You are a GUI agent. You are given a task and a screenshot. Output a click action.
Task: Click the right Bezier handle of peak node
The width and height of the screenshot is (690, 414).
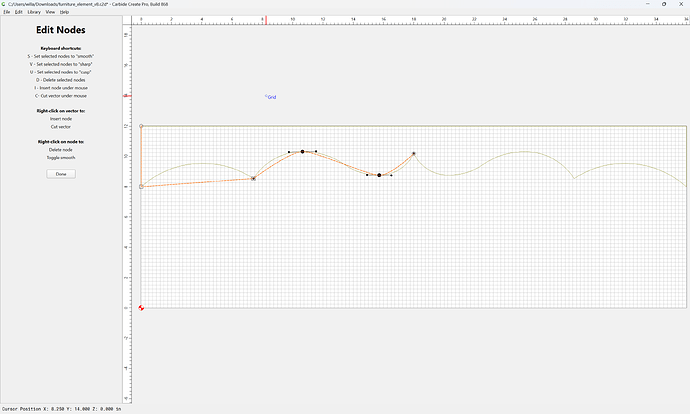[x=316, y=151]
